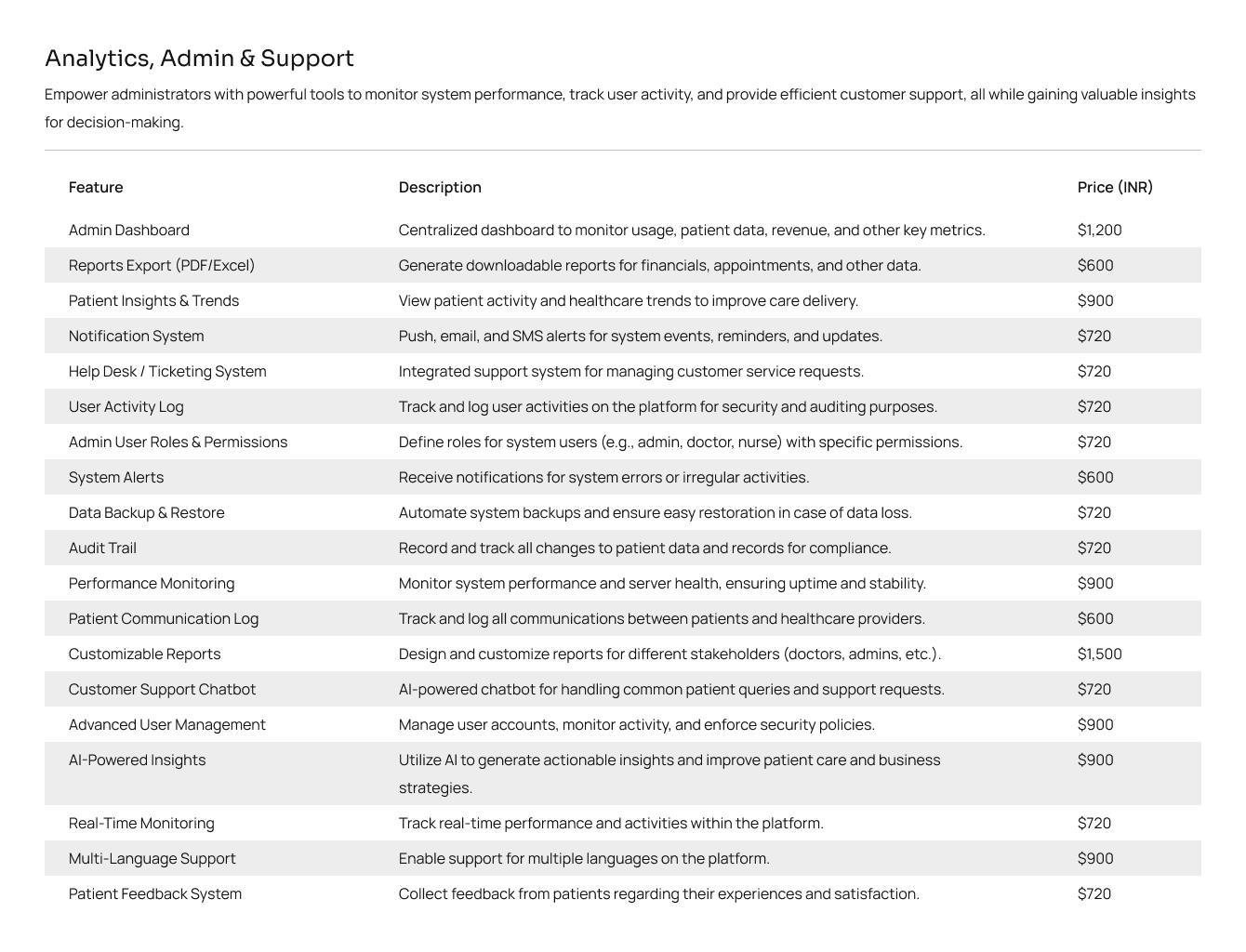Click the Feature column header
The width and height of the screenshot is (1246, 952).
tap(96, 187)
